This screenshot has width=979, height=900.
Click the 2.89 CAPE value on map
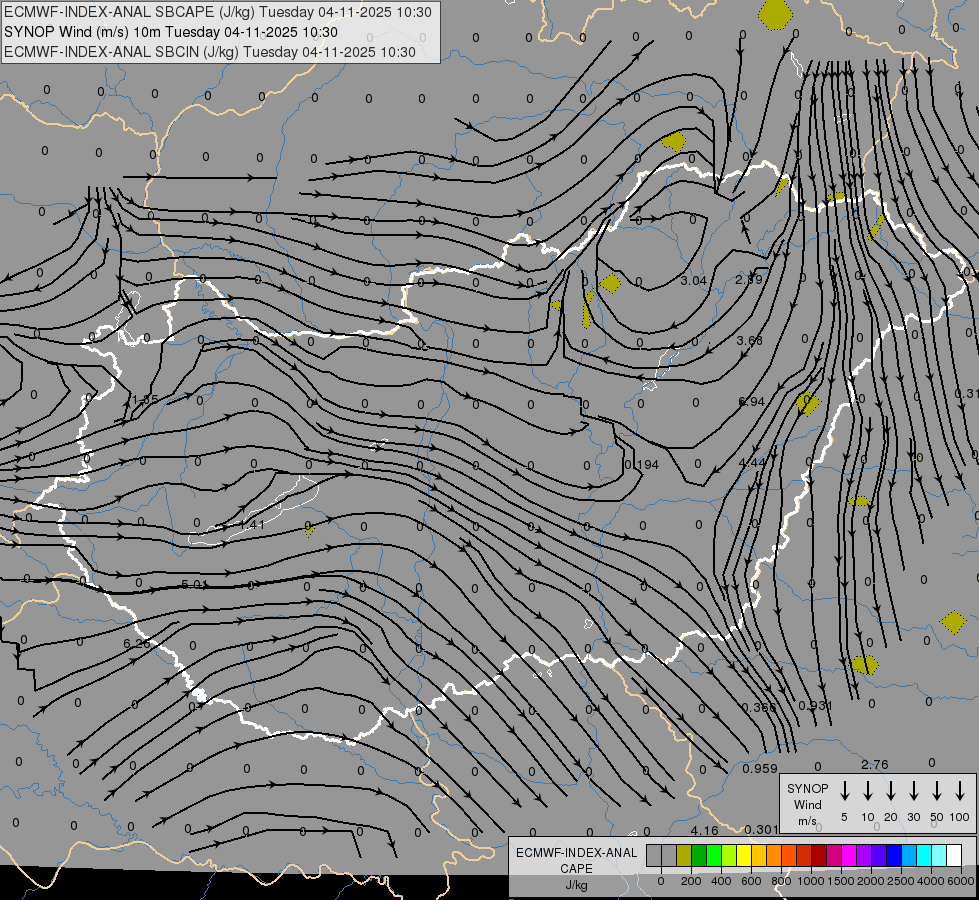(x=749, y=279)
